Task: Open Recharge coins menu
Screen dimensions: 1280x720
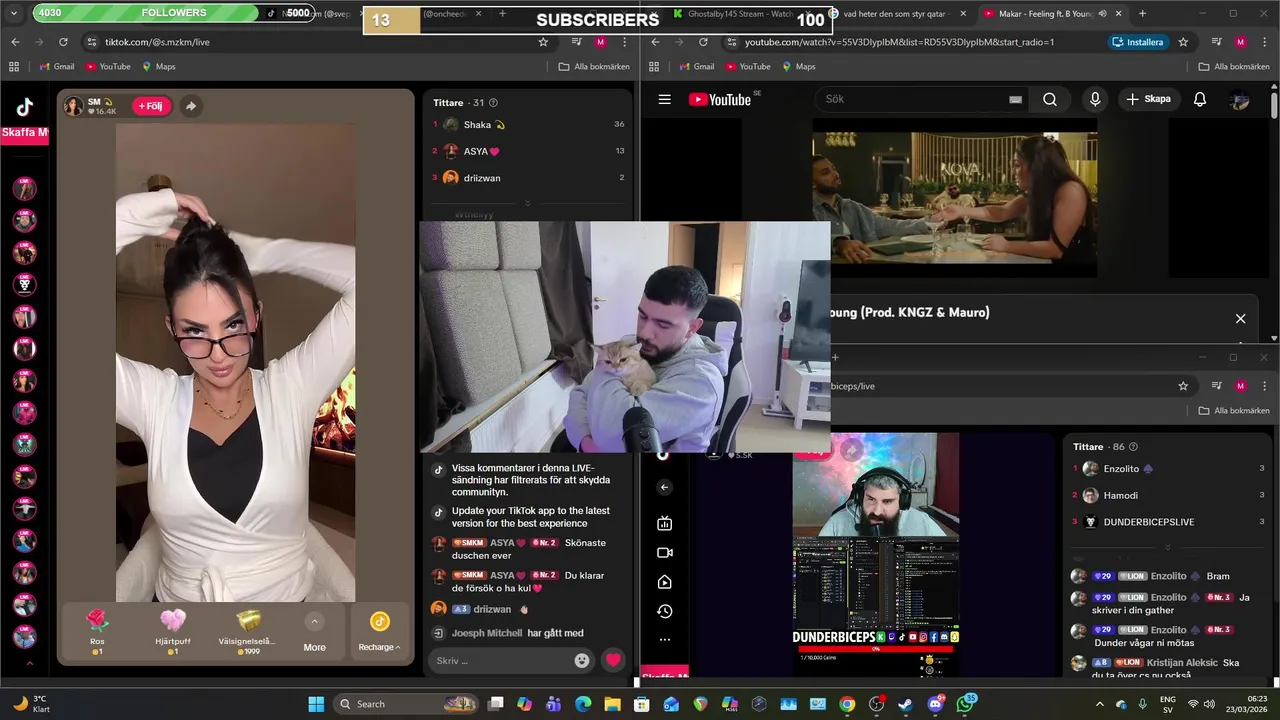Action: 379,632
